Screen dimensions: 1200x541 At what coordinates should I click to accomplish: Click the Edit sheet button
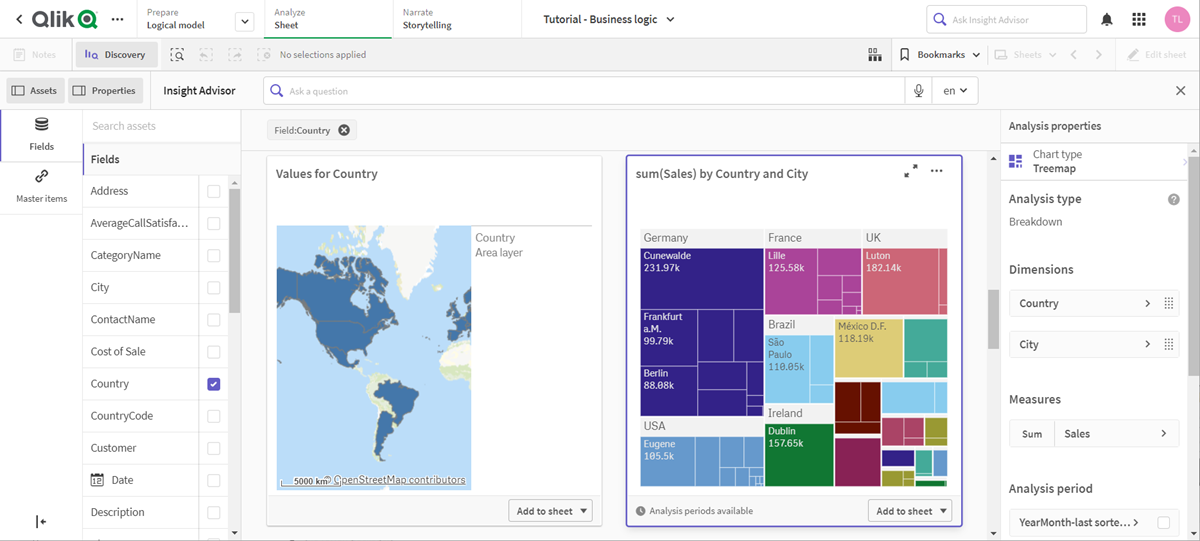click(1157, 55)
